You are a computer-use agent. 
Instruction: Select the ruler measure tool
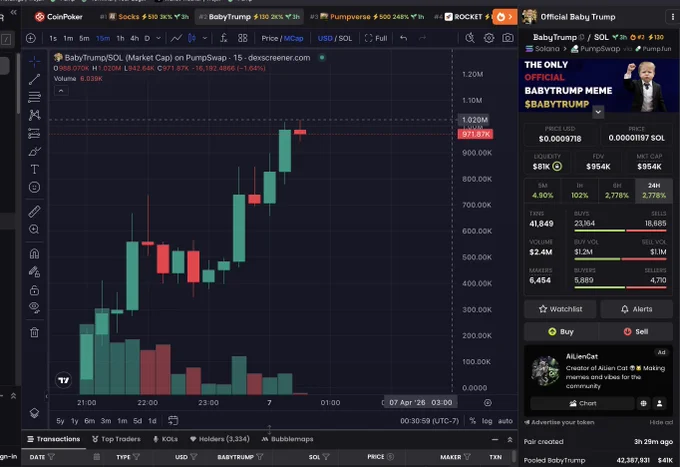pos(34,211)
